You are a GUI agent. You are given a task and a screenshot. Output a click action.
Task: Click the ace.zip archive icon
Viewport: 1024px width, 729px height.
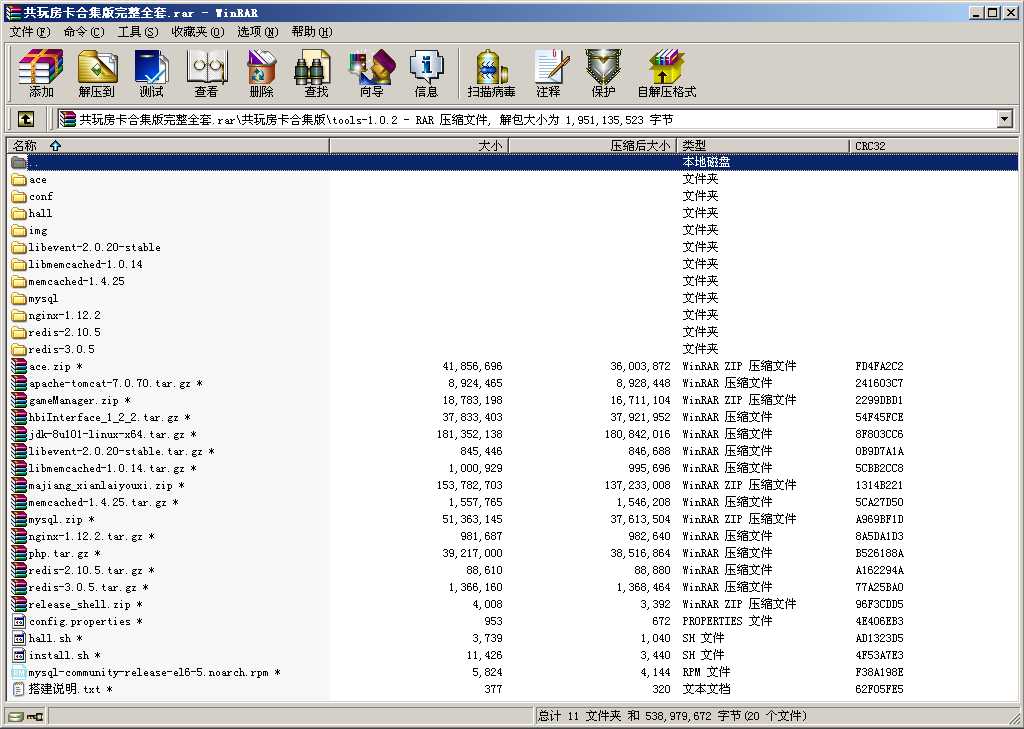[x=19, y=366]
